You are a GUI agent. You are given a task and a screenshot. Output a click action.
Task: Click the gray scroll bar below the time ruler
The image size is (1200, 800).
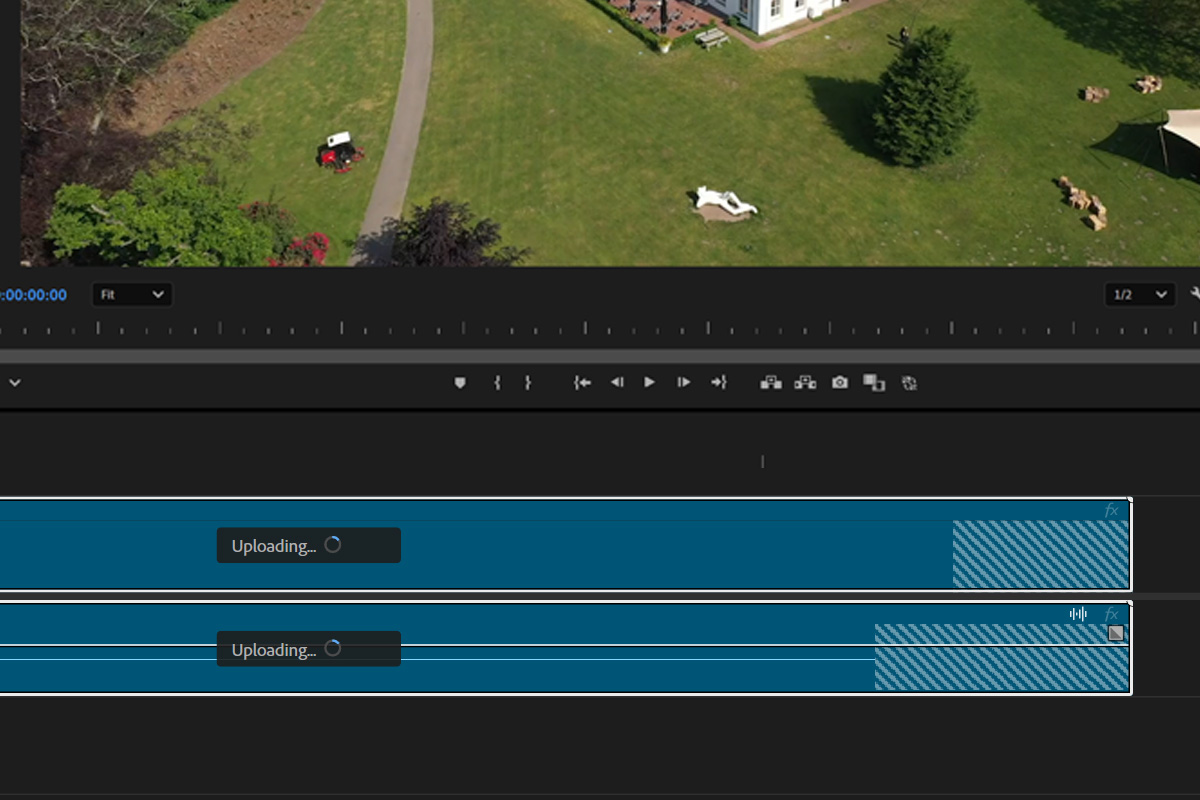pos(600,356)
